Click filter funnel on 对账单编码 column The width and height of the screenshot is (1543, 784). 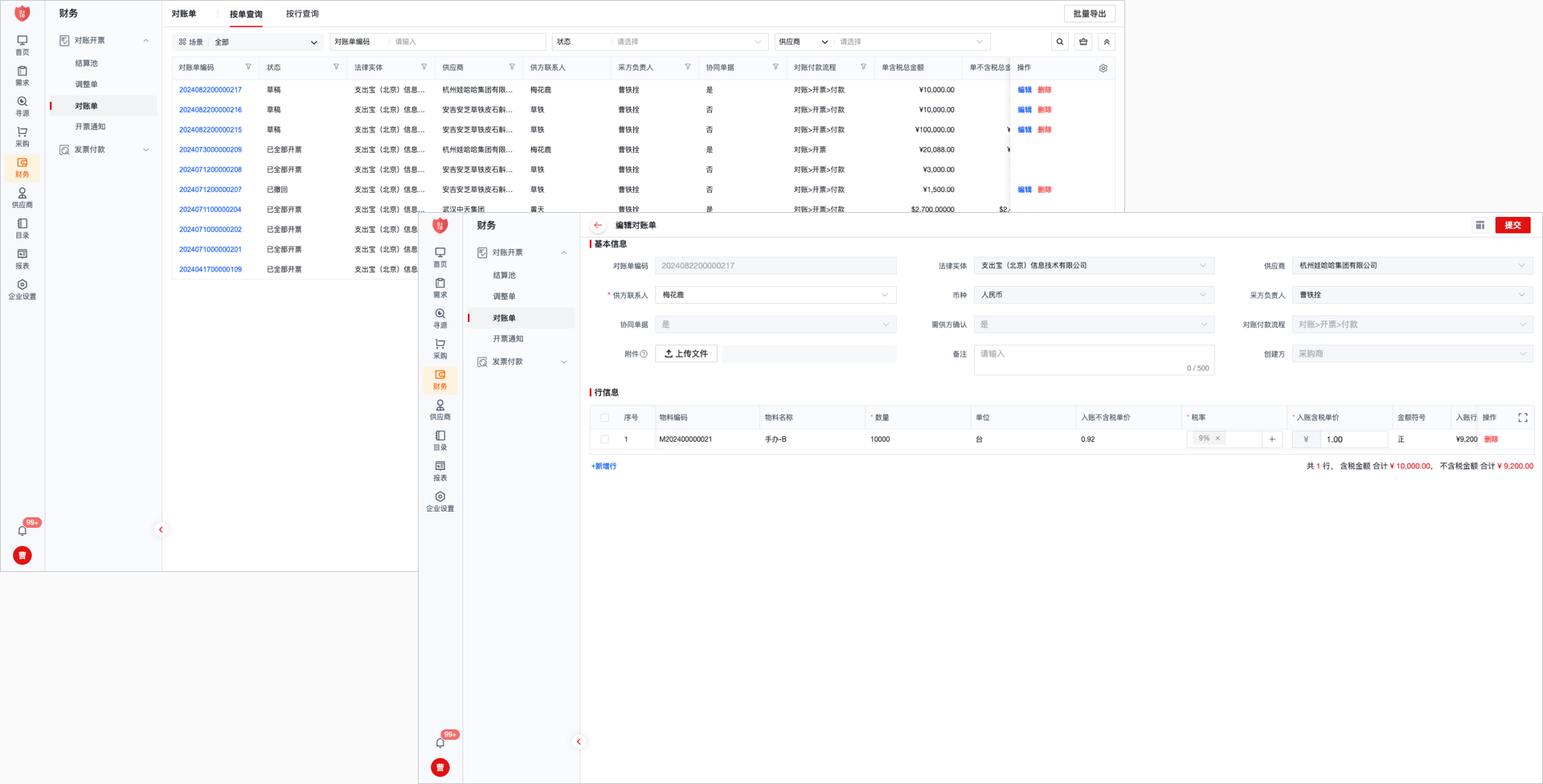(x=248, y=67)
